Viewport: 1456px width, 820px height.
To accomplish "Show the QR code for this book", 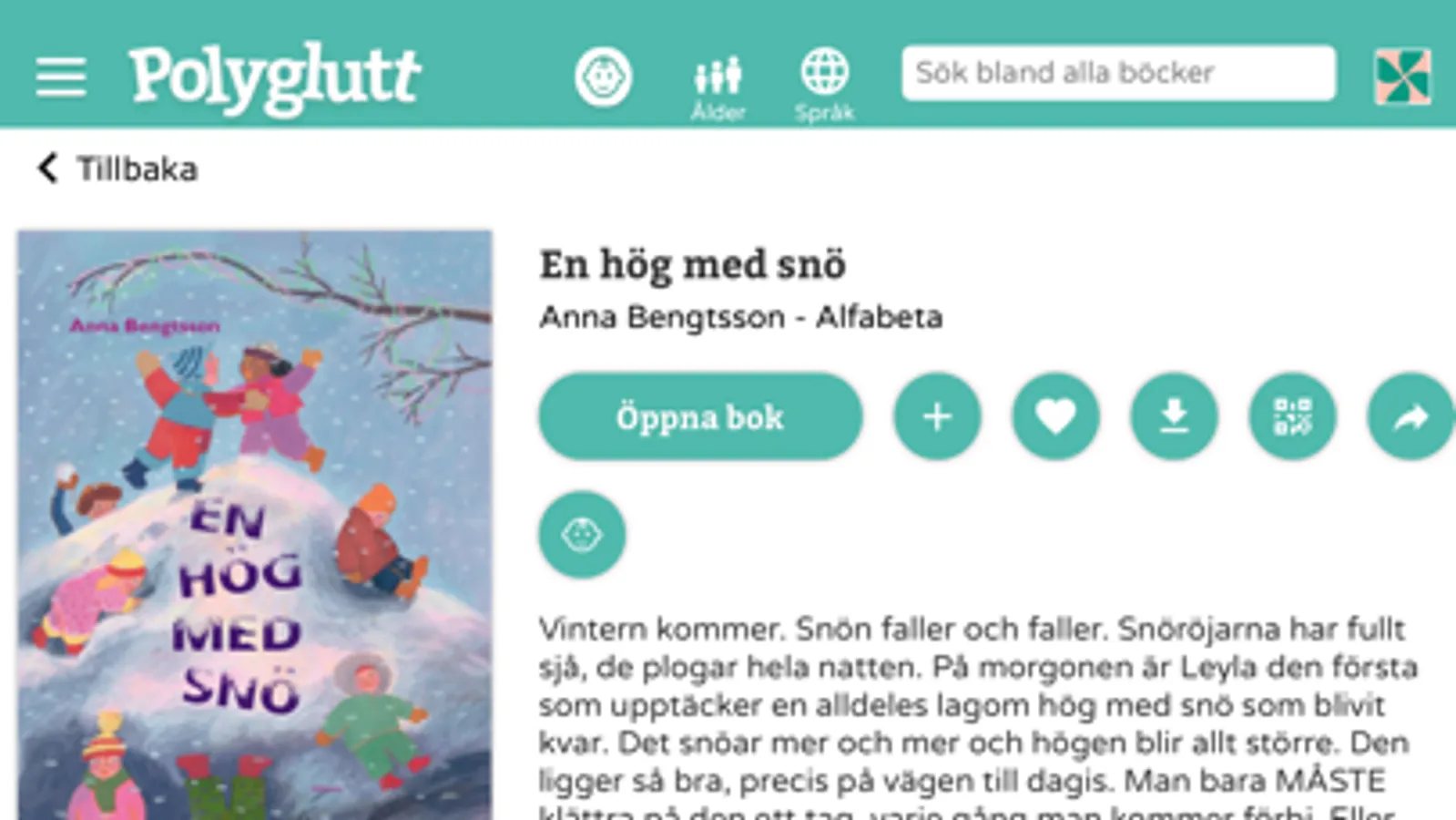I will point(1292,416).
